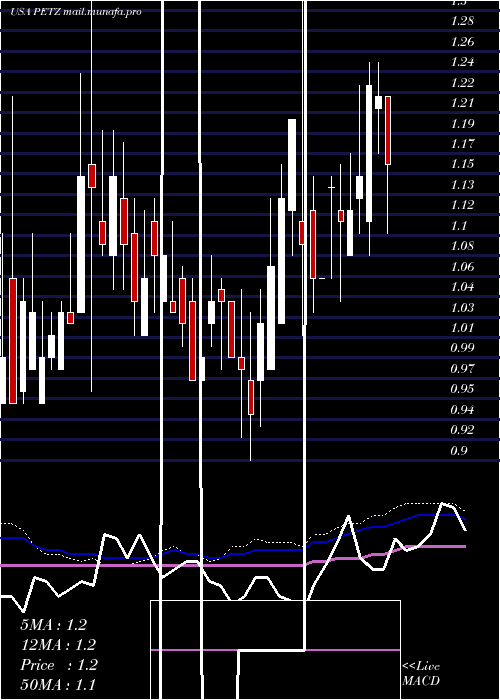Viewport: 500px width, 700px height.
Task: Click the 1.26 price axis label
Action: [462, 42]
